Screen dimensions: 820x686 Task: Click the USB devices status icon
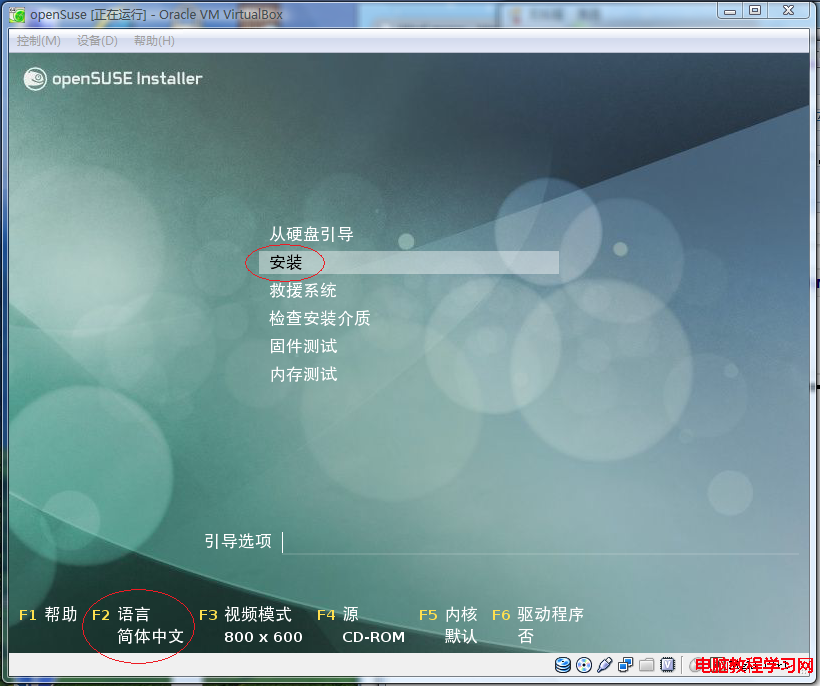605,665
